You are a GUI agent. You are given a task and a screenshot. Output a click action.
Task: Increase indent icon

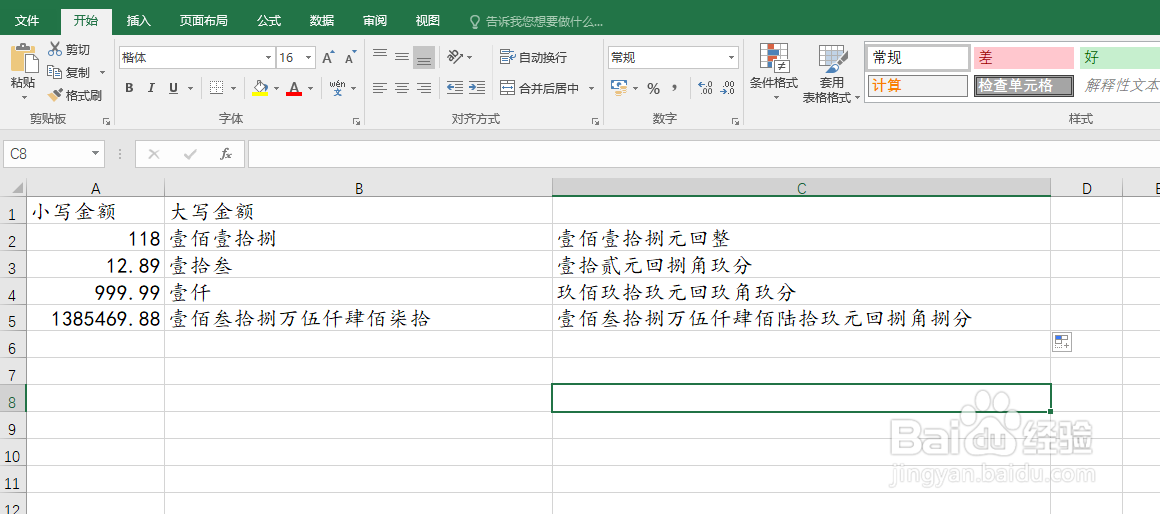tap(477, 88)
